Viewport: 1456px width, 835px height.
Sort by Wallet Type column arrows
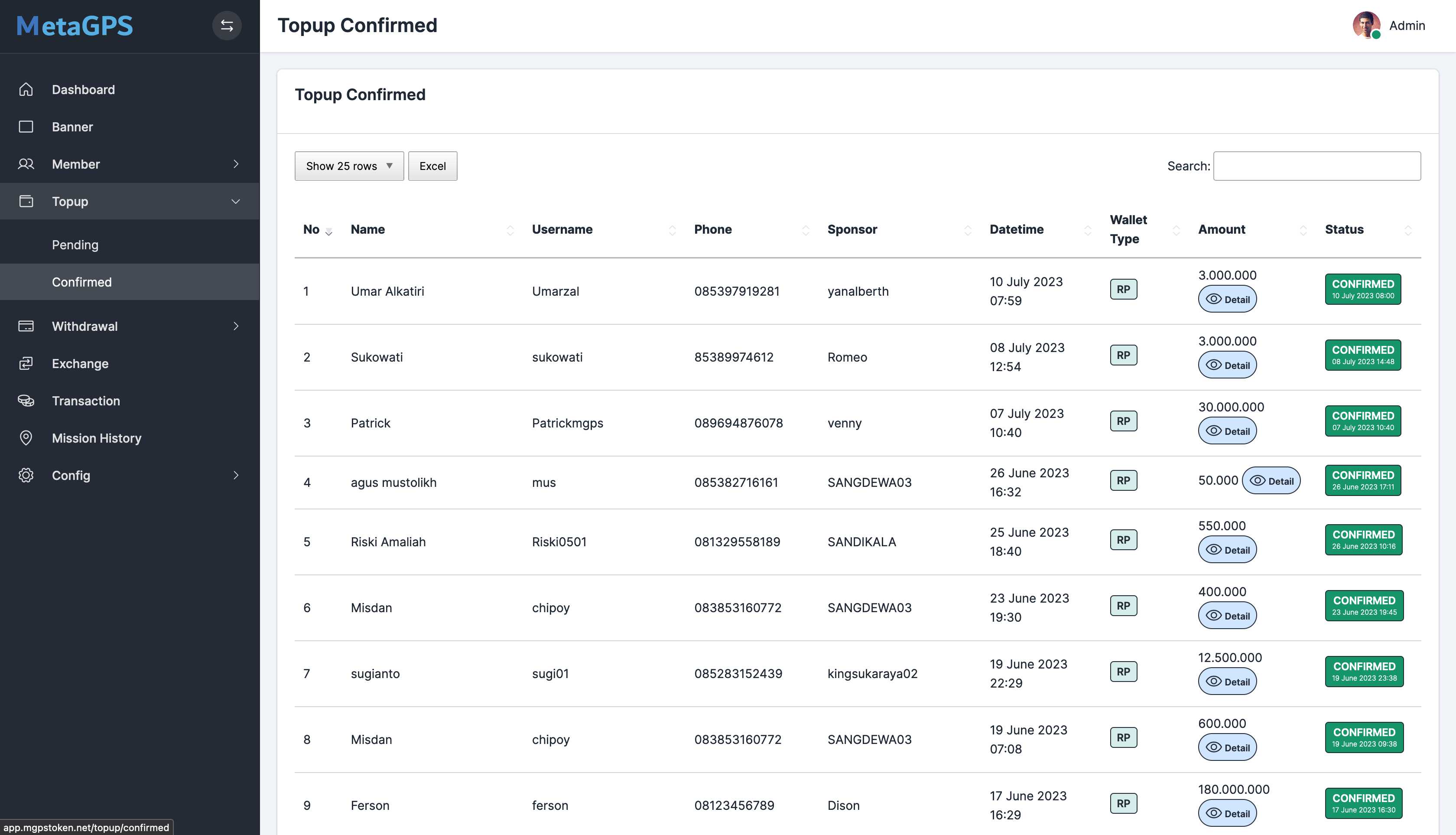[x=1176, y=230]
